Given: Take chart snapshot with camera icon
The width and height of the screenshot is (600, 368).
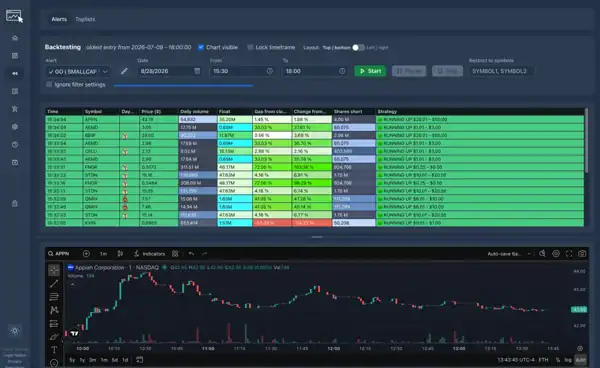Looking at the screenshot, I should (582, 254).
